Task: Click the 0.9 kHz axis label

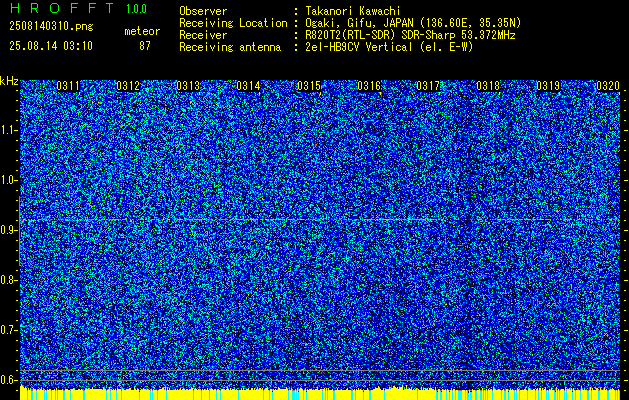Action: point(9,230)
